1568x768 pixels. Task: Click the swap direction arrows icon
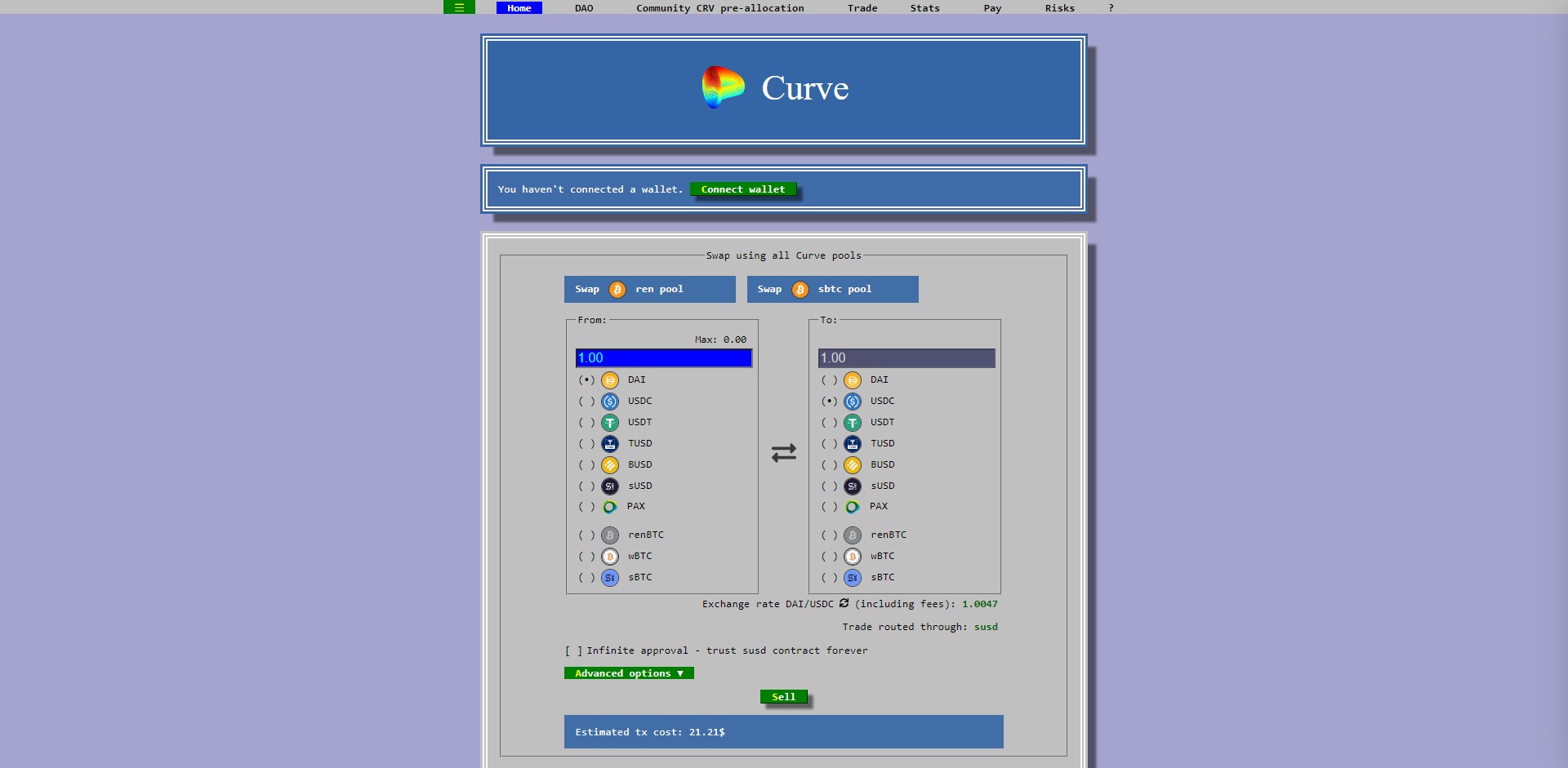(x=784, y=453)
